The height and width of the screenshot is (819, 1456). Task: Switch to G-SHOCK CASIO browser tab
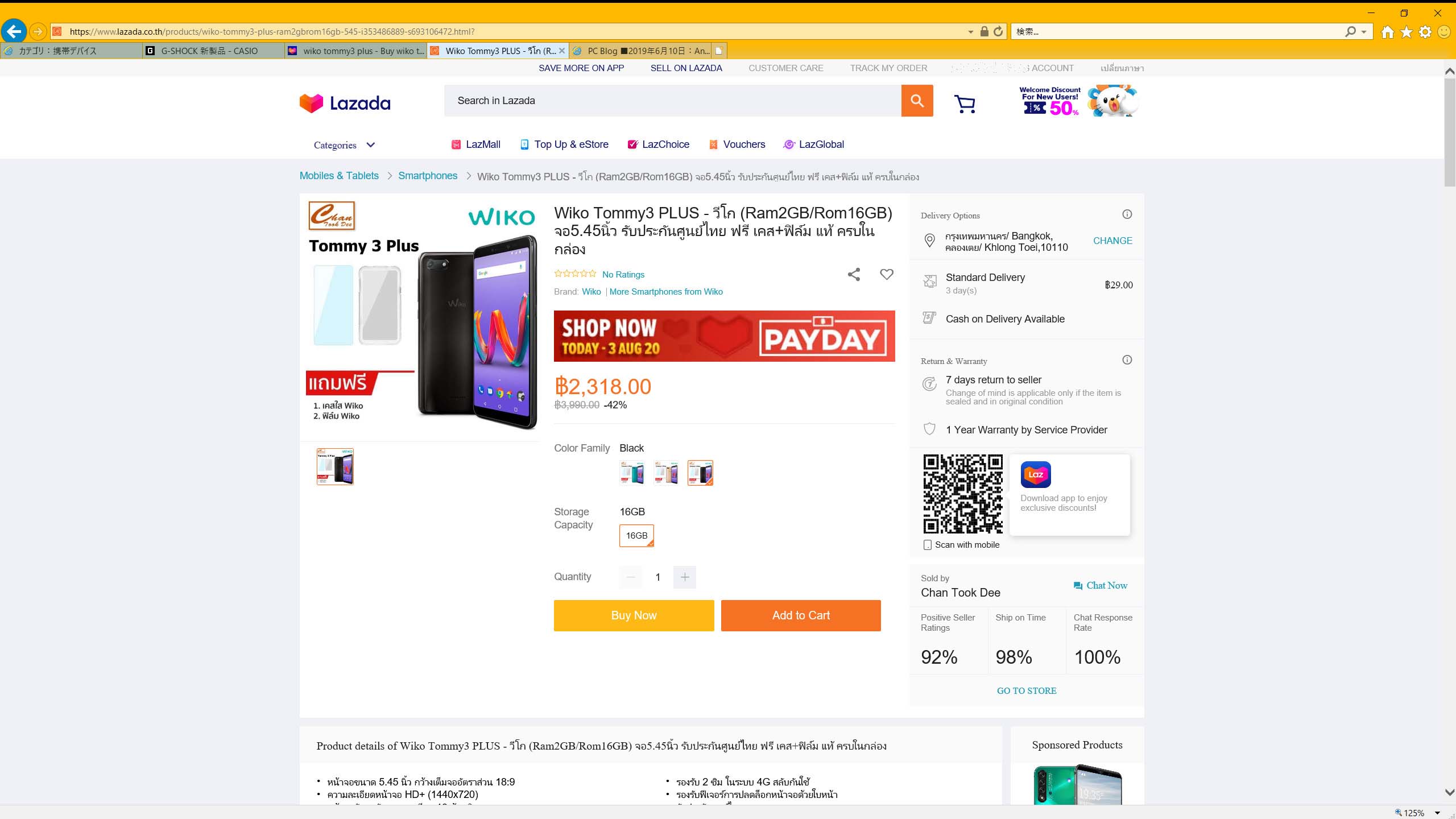pos(213,51)
